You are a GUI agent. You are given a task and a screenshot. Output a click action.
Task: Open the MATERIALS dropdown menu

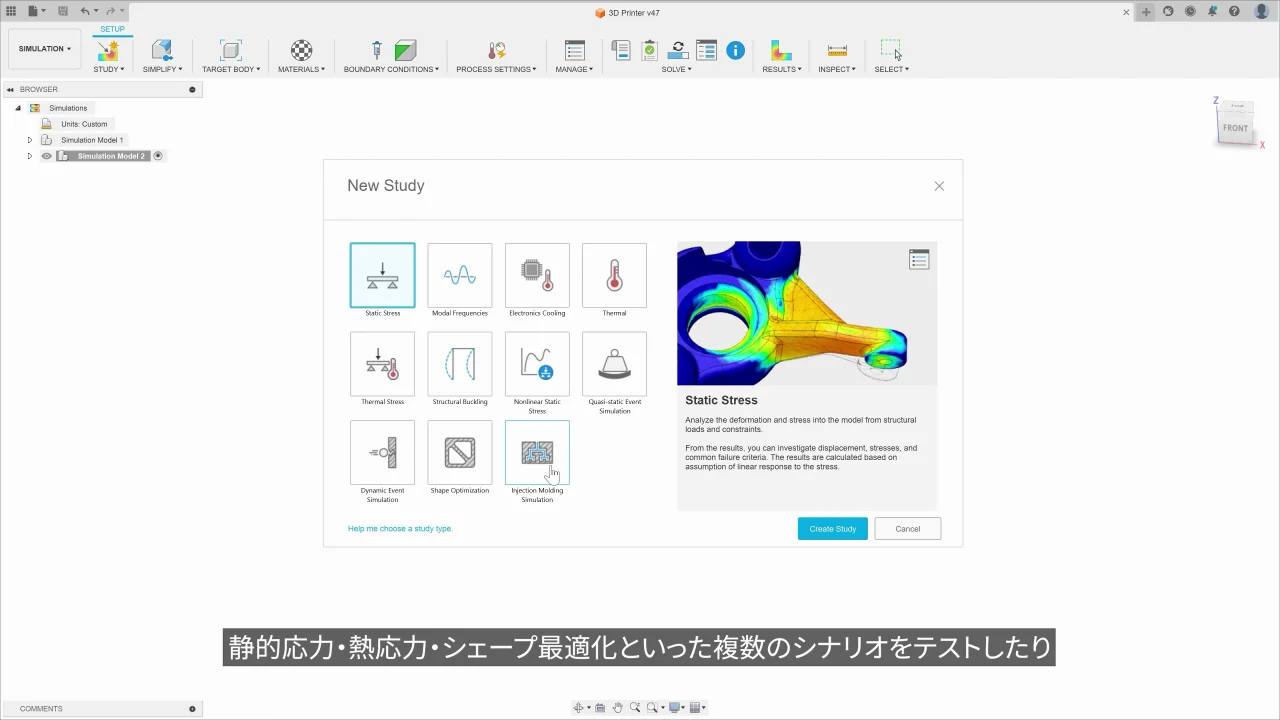point(301,69)
